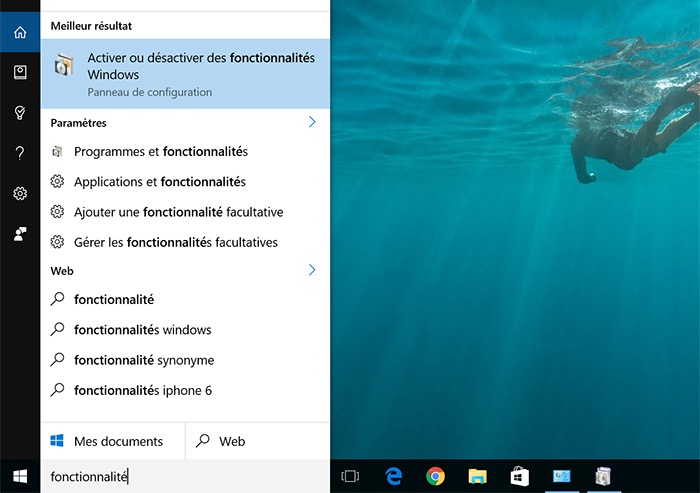Open Programmes et fonctionnalités result
The height and width of the screenshot is (493, 700).
(x=160, y=152)
